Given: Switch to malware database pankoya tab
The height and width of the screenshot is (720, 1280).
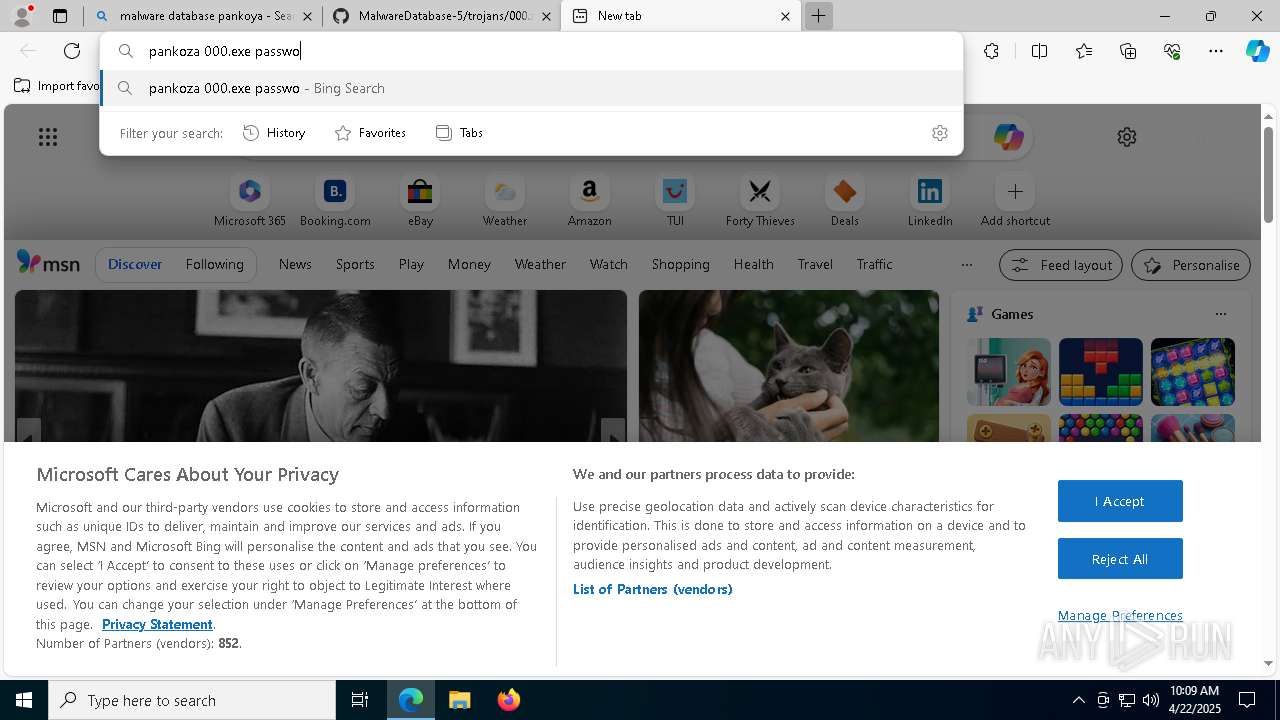Looking at the screenshot, I should coord(203,16).
